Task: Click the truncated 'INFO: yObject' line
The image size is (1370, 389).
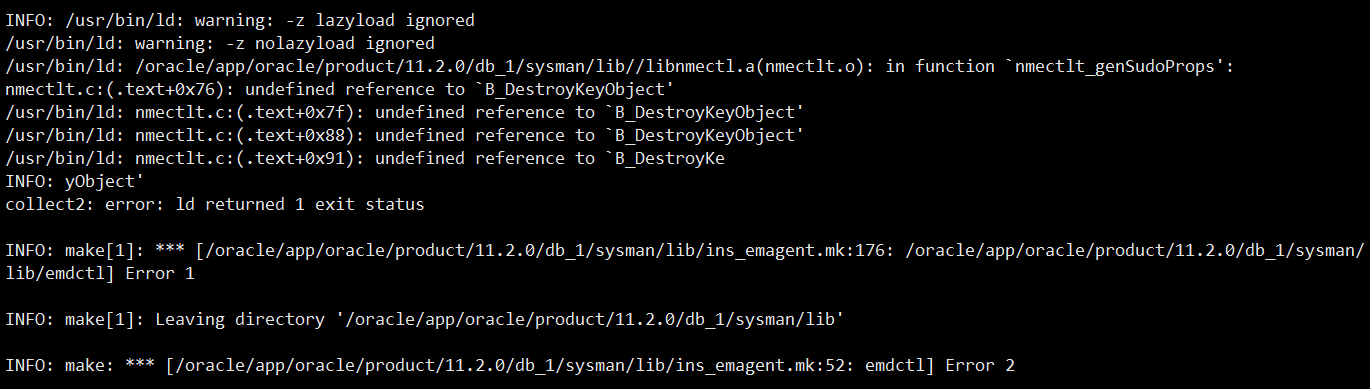Action: tap(75, 181)
